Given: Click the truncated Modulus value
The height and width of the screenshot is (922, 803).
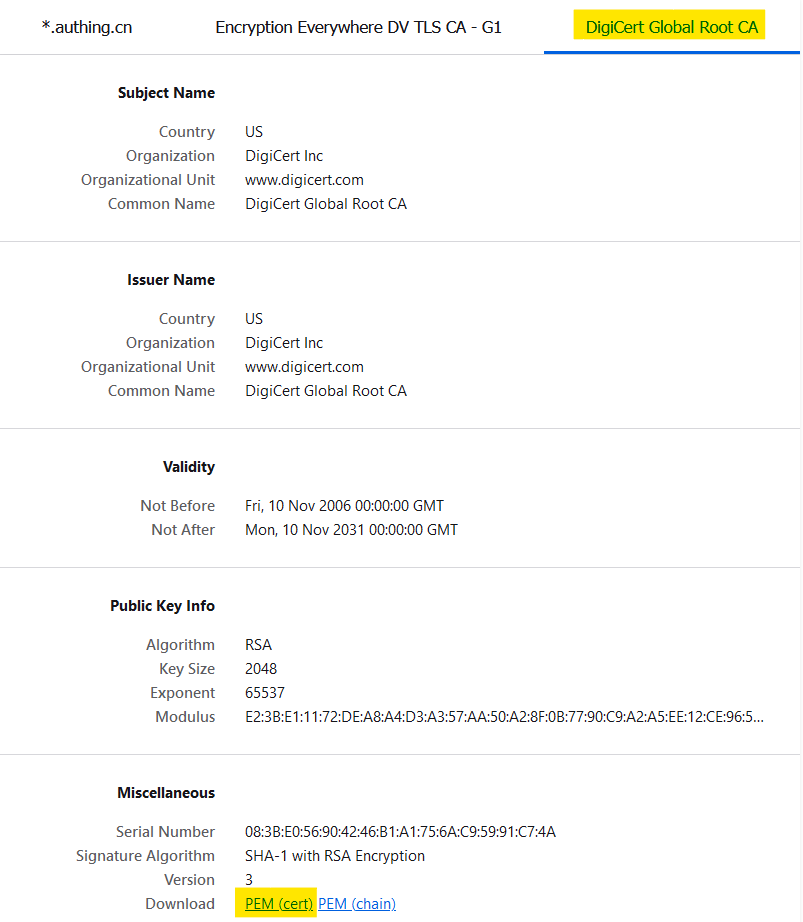Looking at the screenshot, I should click(504, 717).
